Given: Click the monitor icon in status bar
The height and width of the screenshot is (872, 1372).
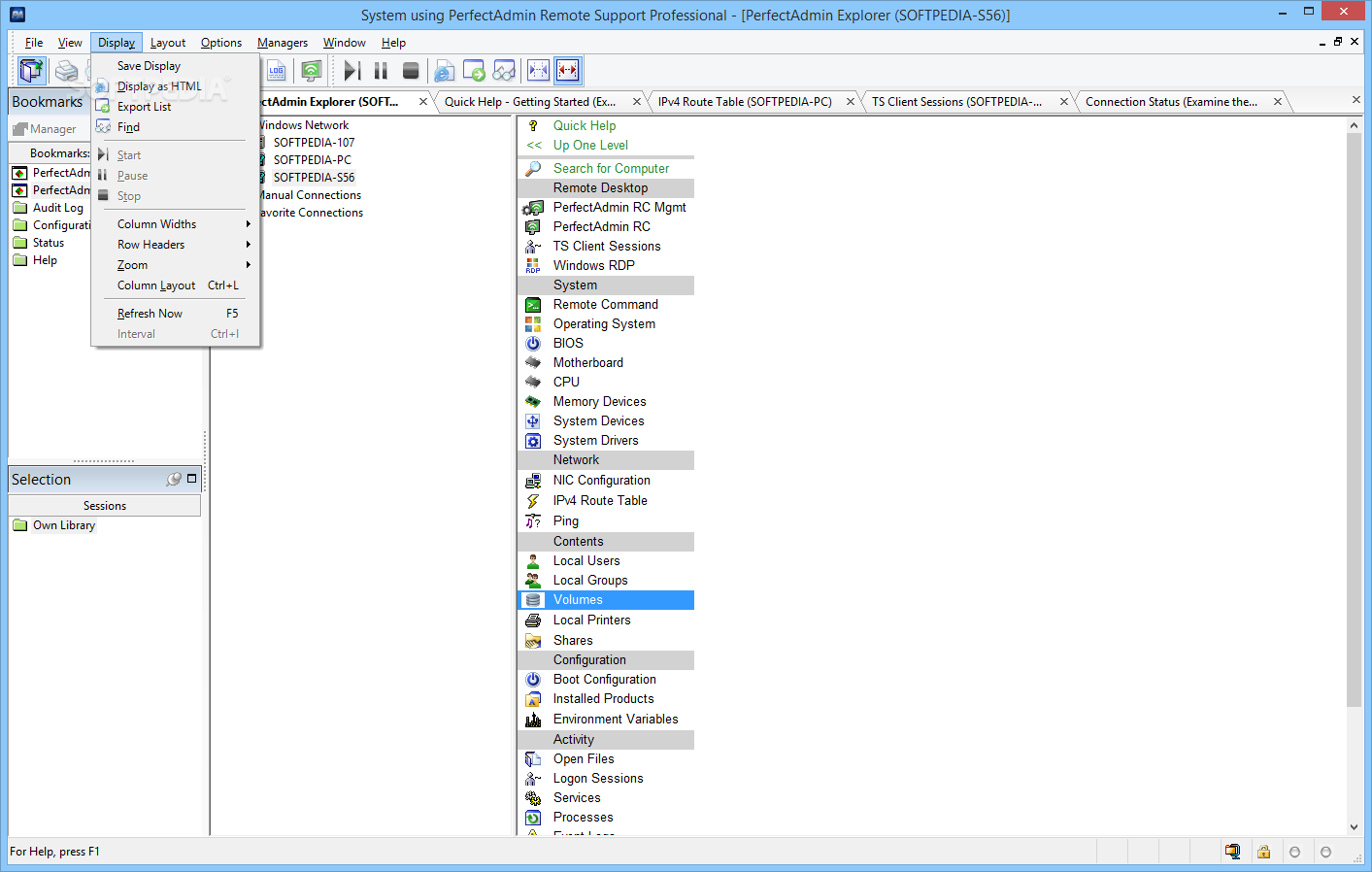Looking at the screenshot, I should click(1232, 852).
